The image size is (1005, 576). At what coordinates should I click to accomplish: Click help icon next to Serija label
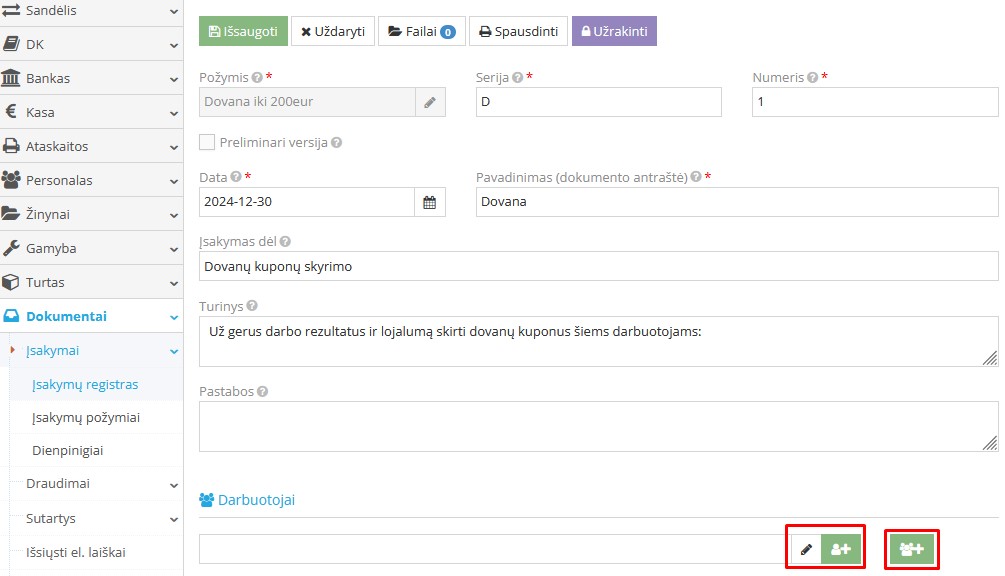click(x=517, y=77)
